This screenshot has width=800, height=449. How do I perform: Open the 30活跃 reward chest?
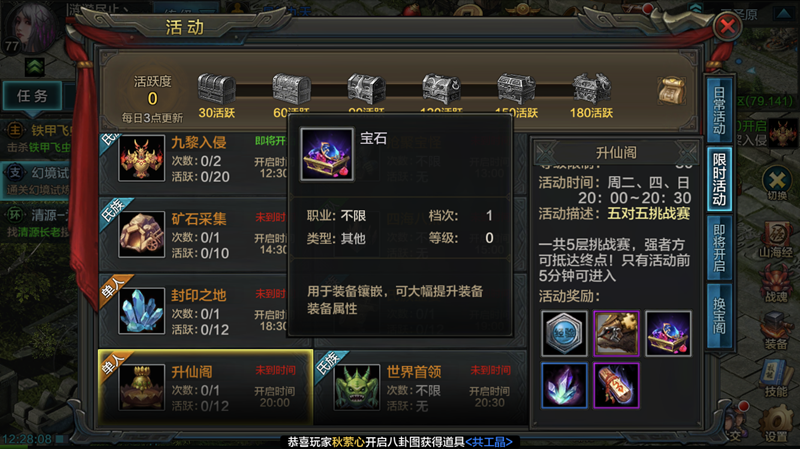click(217, 89)
